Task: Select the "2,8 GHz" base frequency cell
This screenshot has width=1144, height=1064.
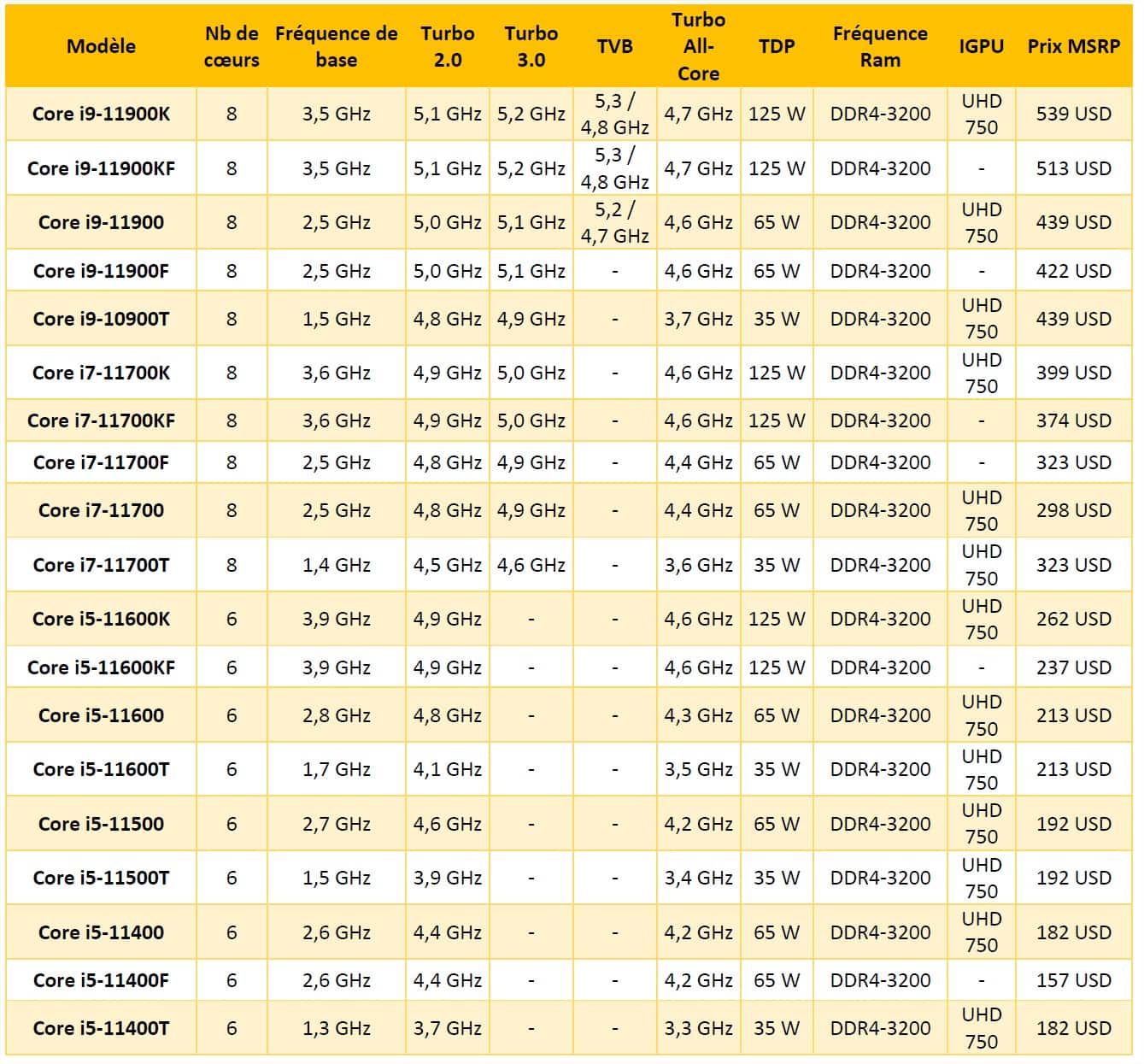Action: tap(336, 715)
